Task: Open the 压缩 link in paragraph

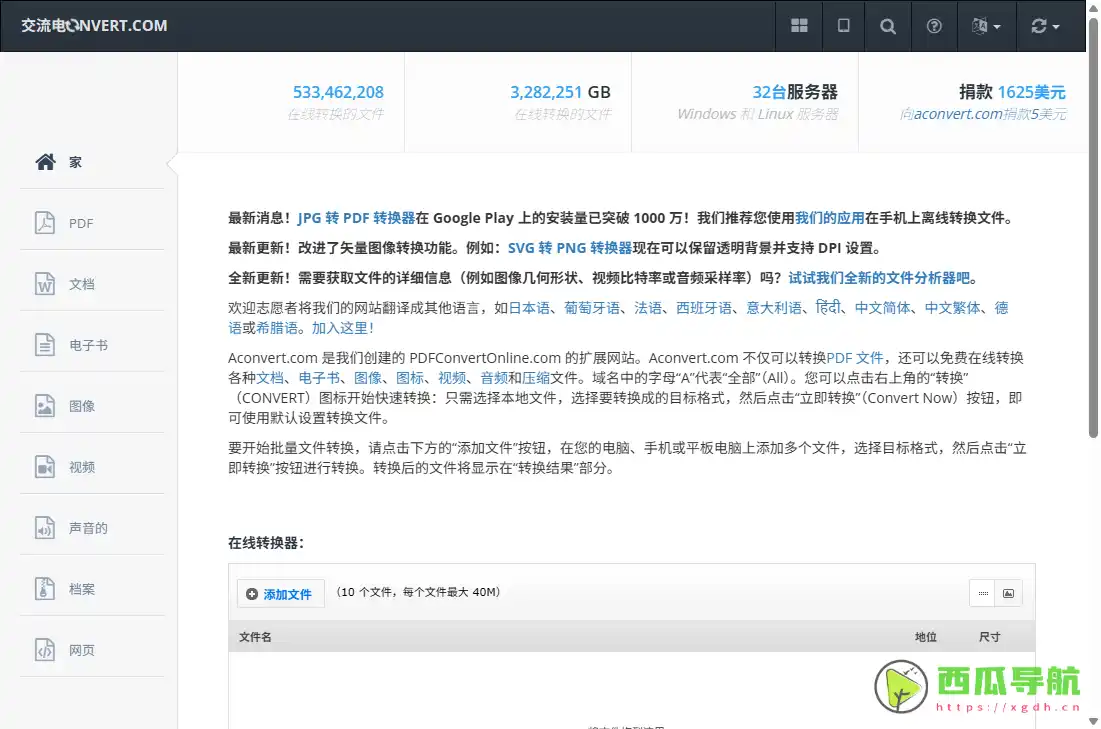Action: point(536,378)
